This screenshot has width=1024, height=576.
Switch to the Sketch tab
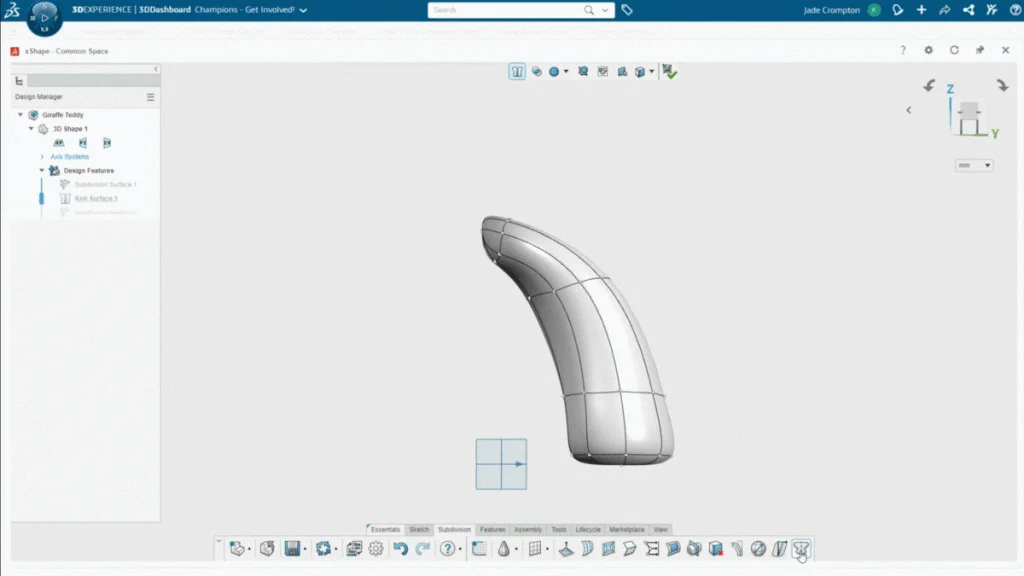(x=419, y=529)
